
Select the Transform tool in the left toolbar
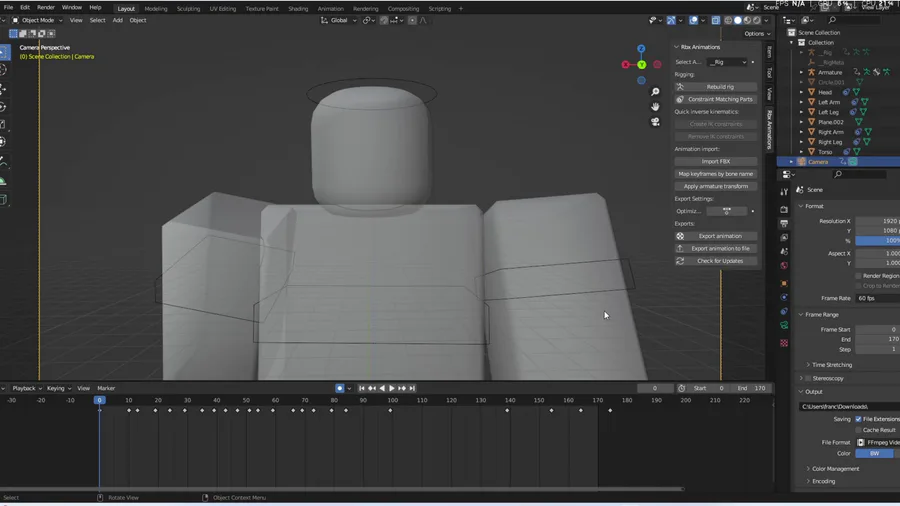tap(3, 142)
